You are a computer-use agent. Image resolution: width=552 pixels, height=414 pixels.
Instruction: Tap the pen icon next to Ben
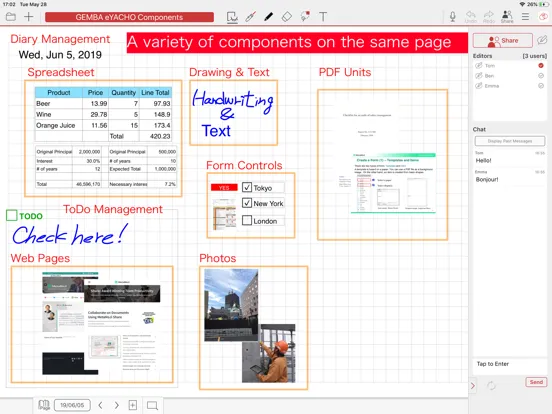[479, 75]
